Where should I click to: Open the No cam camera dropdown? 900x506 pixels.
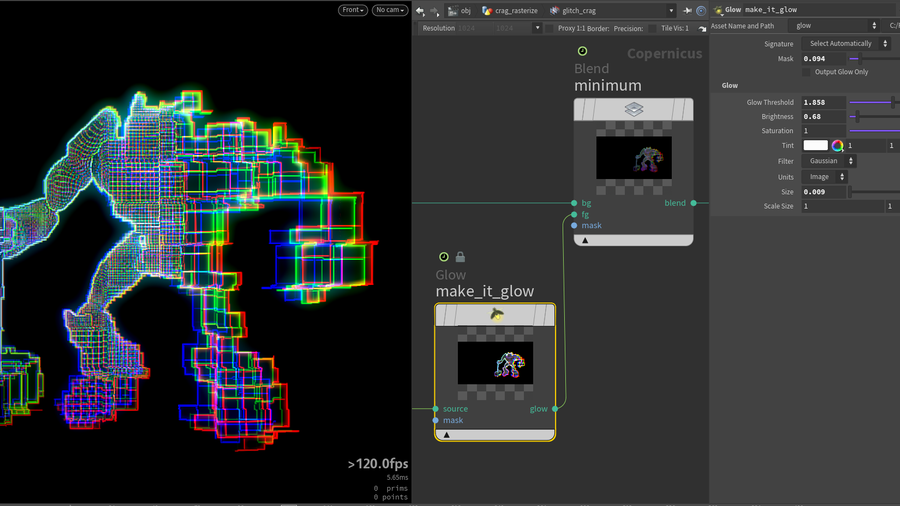click(x=390, y=10)
